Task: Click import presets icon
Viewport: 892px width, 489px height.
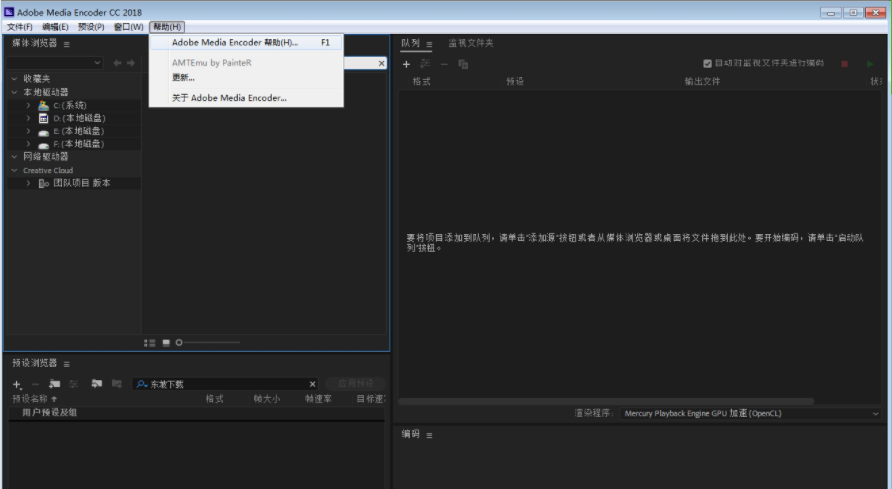Action: point(97,384)
